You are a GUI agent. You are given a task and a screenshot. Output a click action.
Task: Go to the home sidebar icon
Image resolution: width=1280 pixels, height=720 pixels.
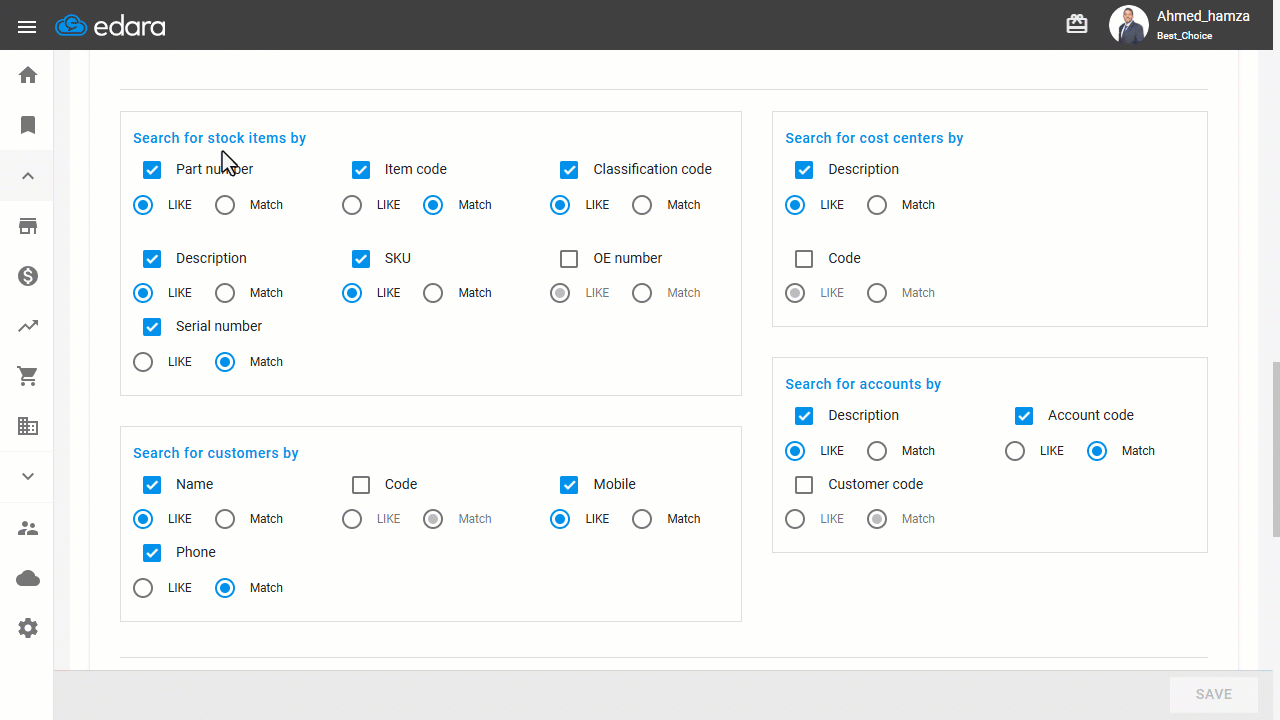click(x=28, y=75)
